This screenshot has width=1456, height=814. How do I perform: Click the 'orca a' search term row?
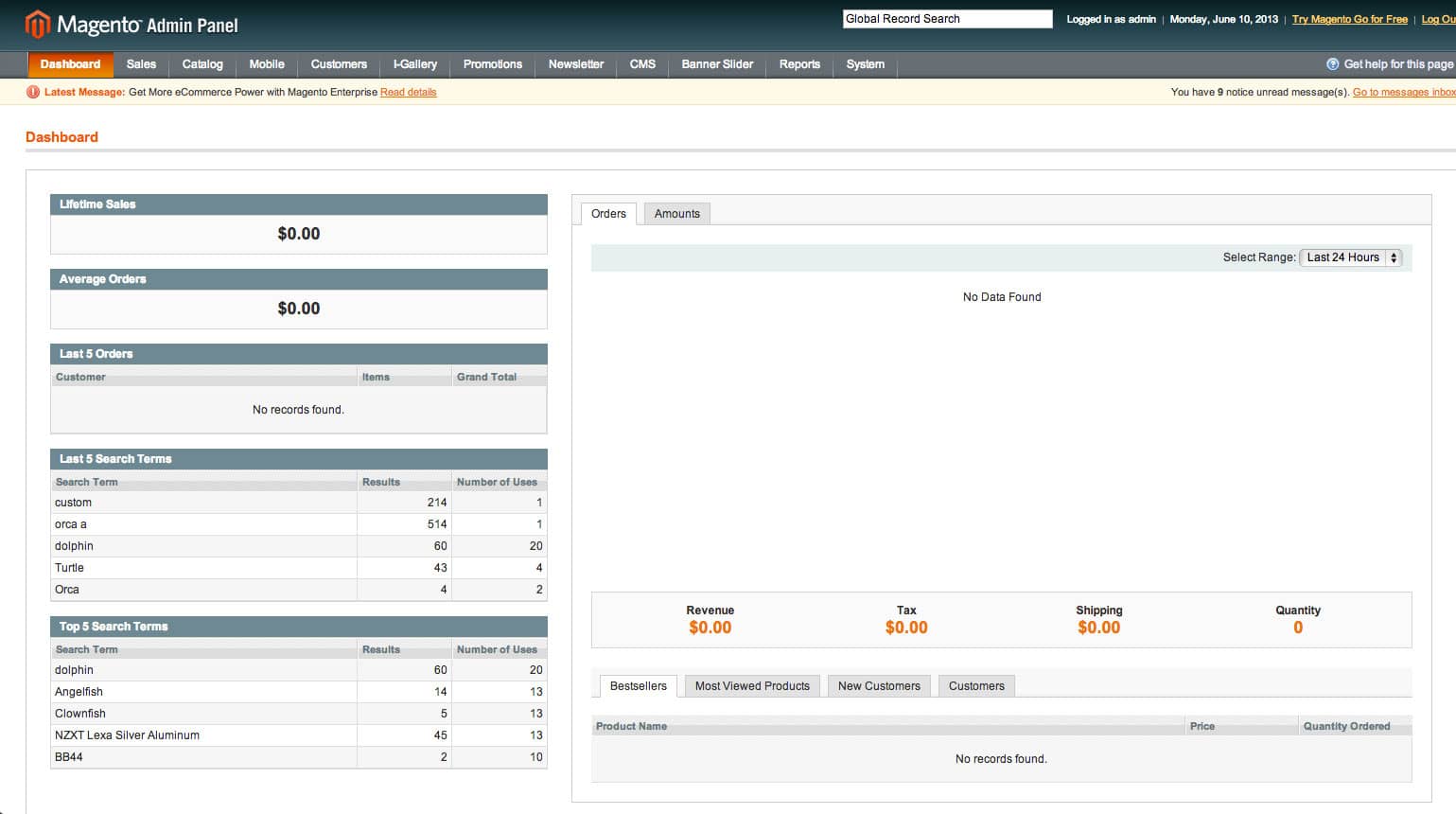tap(299, 524)
